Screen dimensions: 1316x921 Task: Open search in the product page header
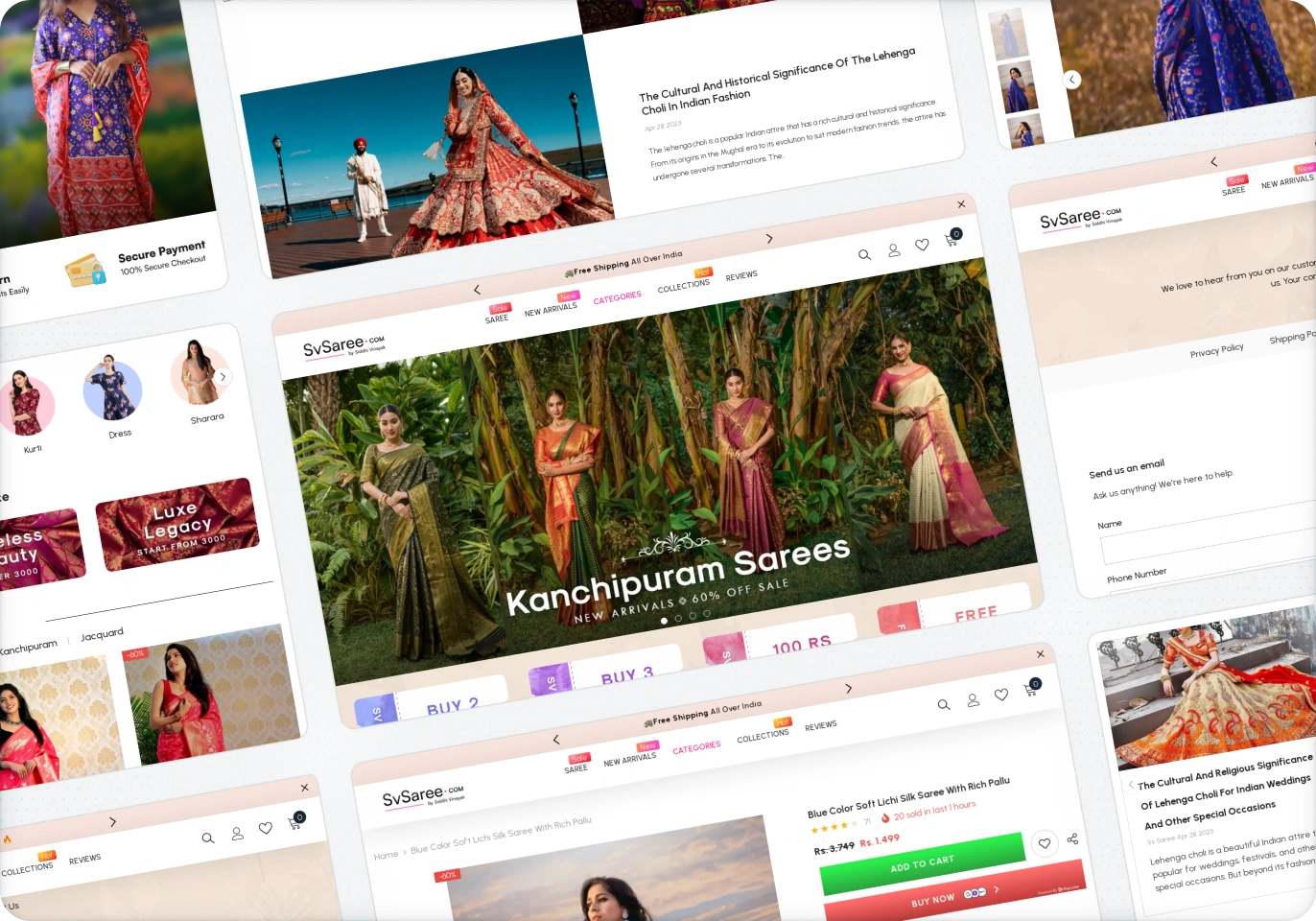tap(944, 704)
